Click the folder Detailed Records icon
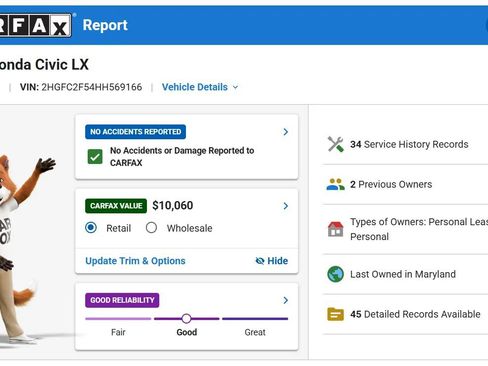This screenshot has width=488, height=366. point(335,314)
